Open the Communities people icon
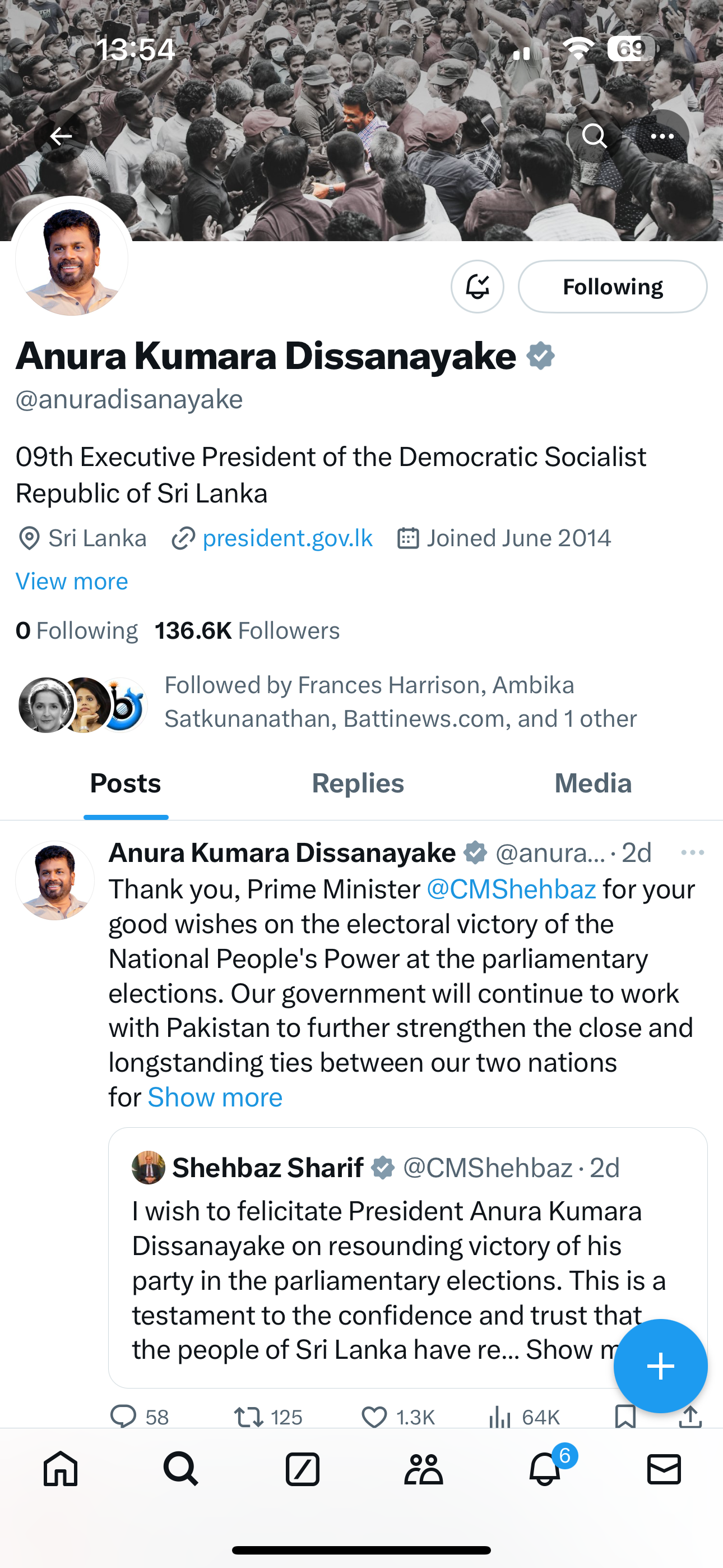Viewport: 723px width, 1568px height. pos(424,1469)
